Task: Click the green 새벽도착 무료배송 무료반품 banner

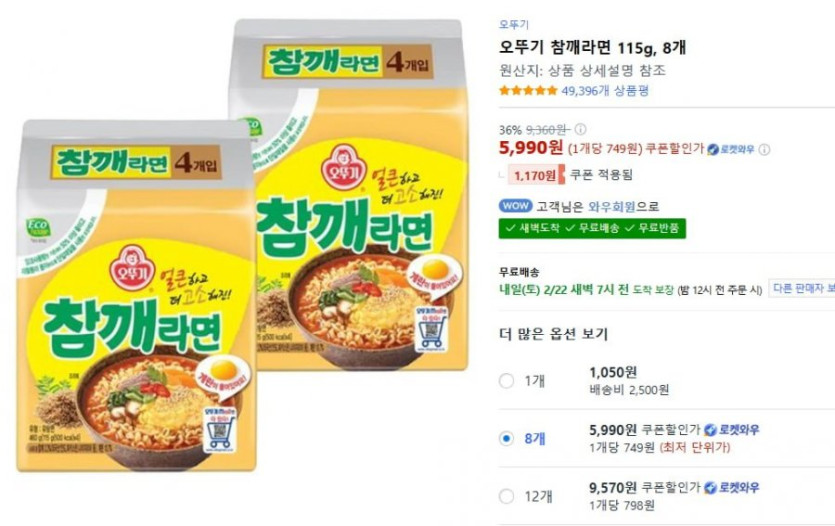Action: click(592, 228)
